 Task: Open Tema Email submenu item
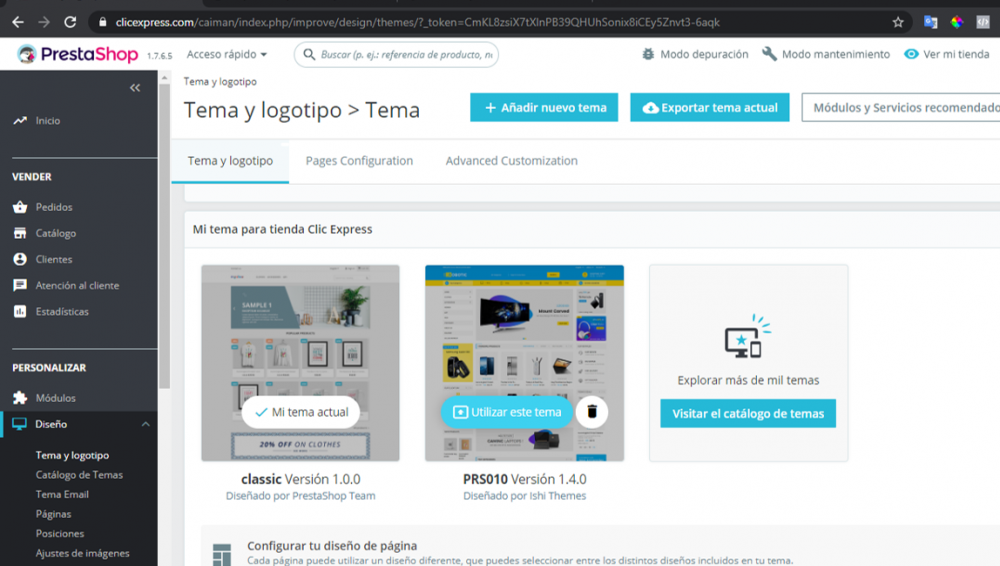[62, 495]
